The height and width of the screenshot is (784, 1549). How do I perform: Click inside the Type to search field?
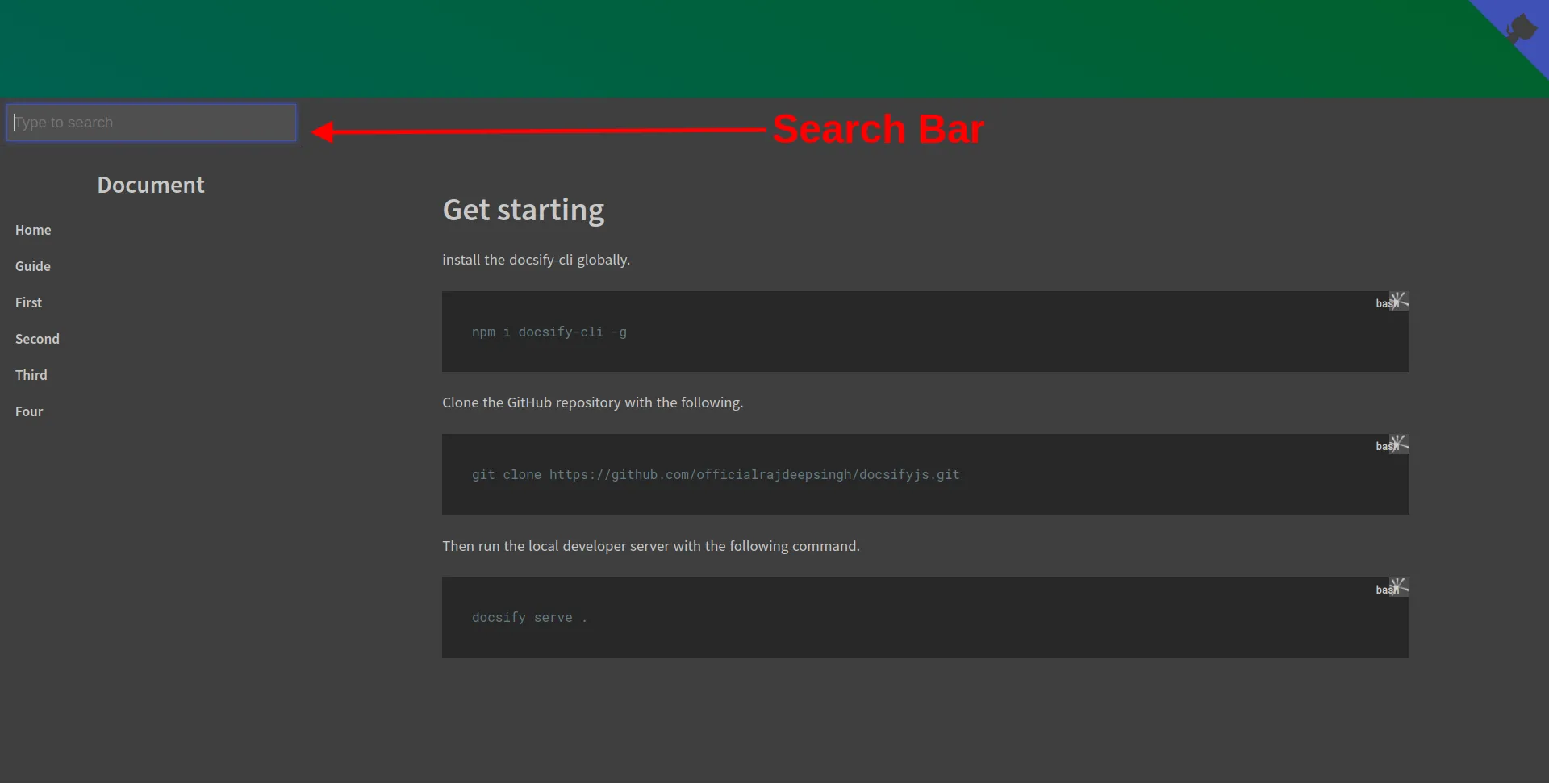tap(150, 122)
